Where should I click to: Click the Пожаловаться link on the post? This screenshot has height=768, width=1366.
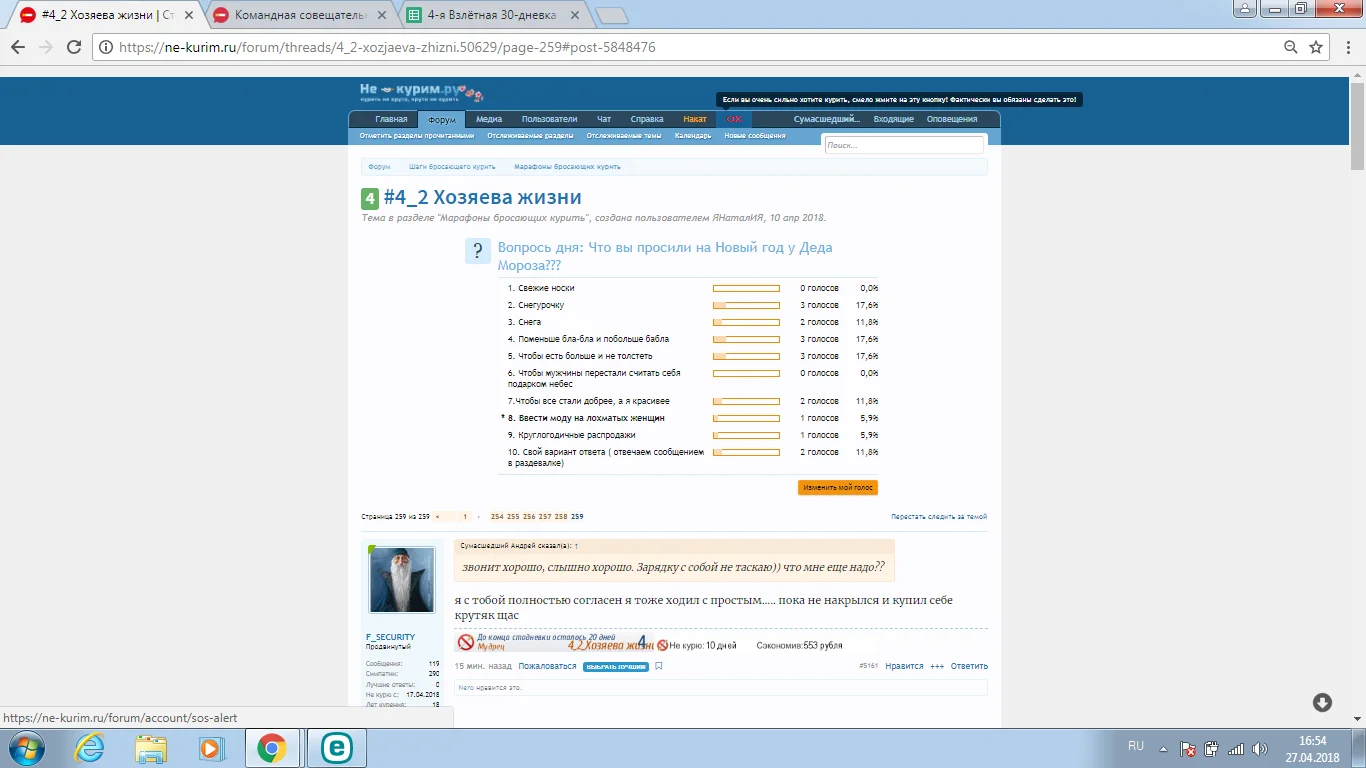547,666
